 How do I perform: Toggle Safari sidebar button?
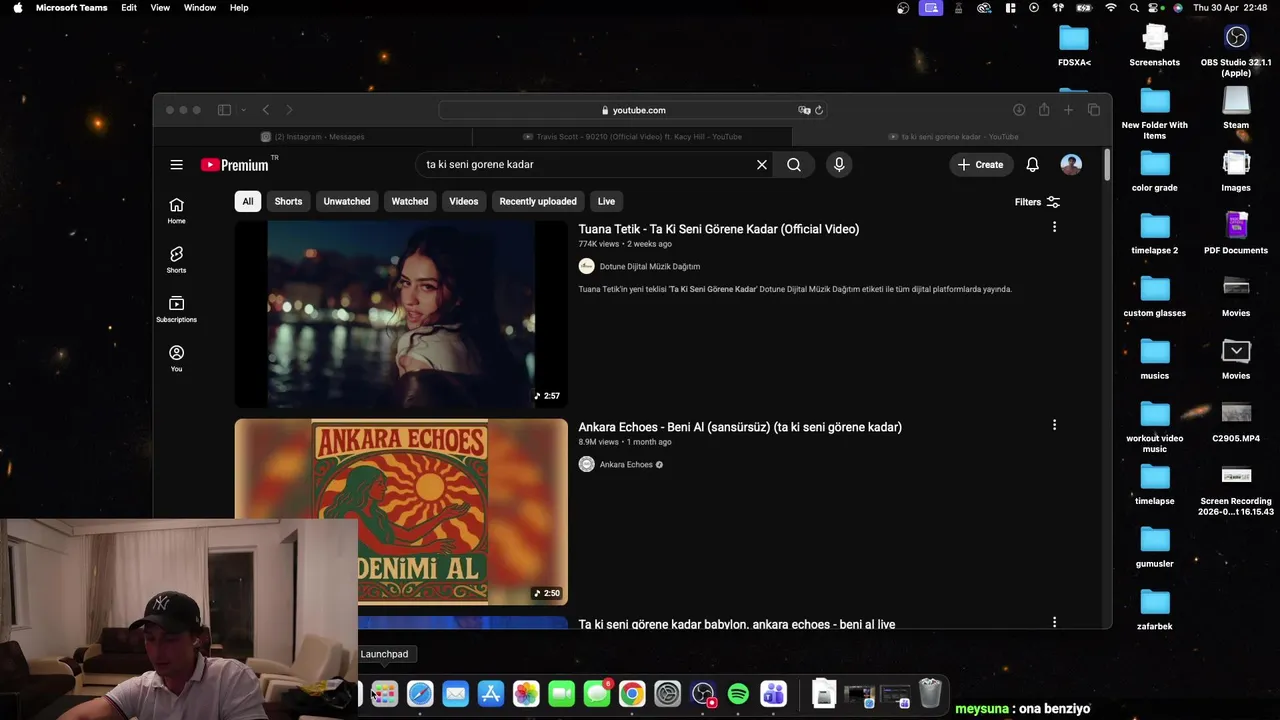pos(224,110)
